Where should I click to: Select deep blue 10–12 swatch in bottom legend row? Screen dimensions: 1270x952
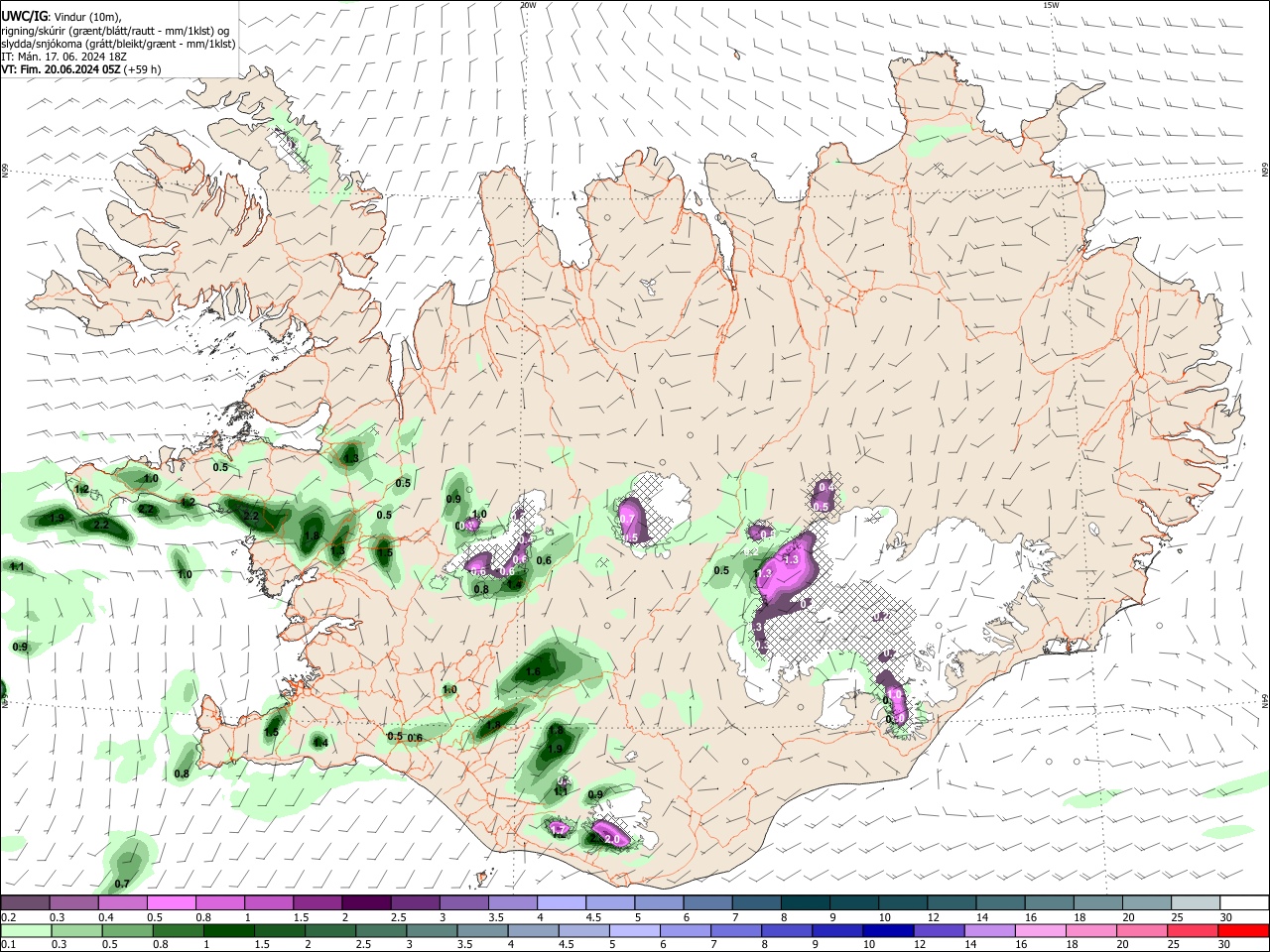click(x=886, y=930)
